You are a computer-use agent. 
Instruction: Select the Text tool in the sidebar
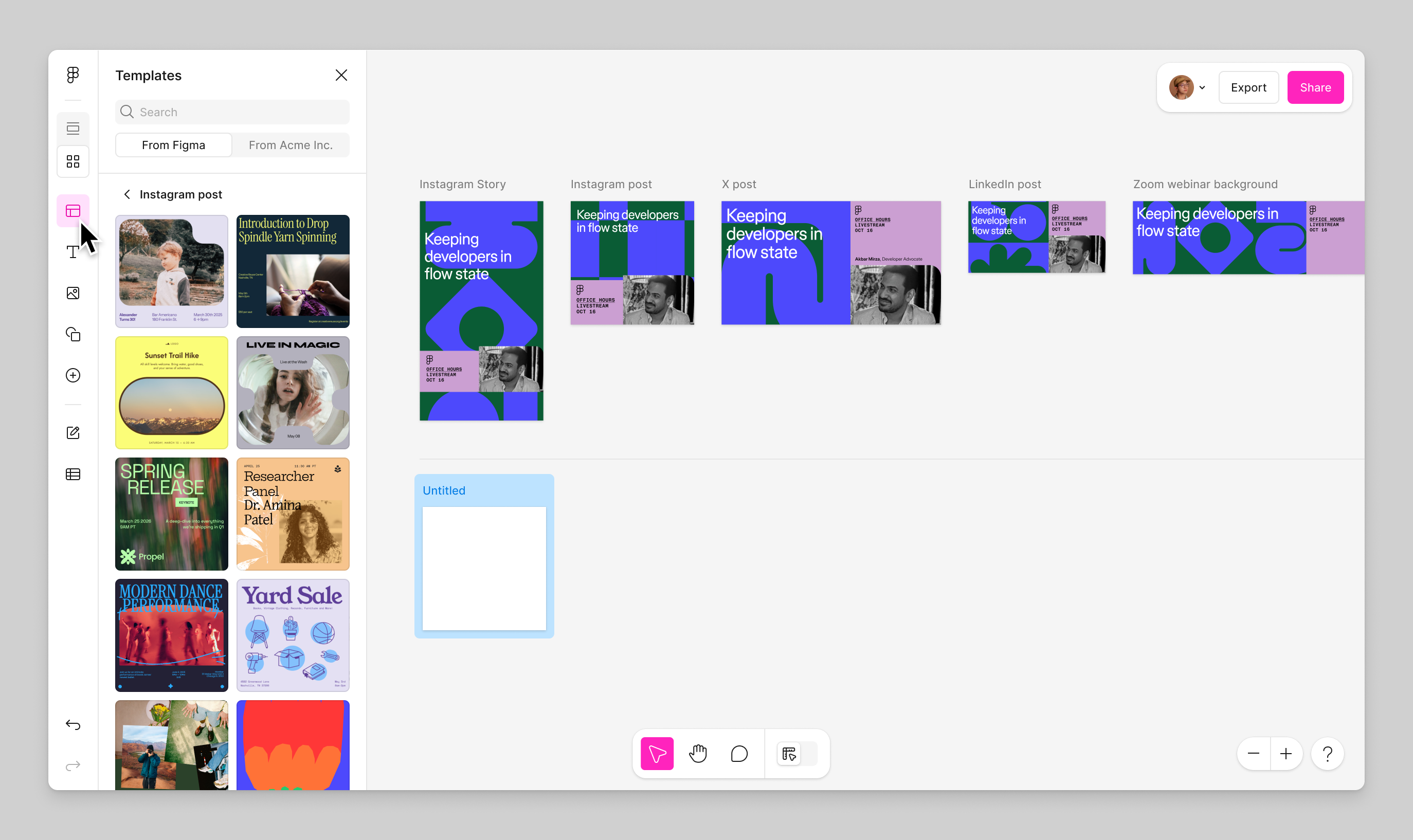tap(73, 252)
